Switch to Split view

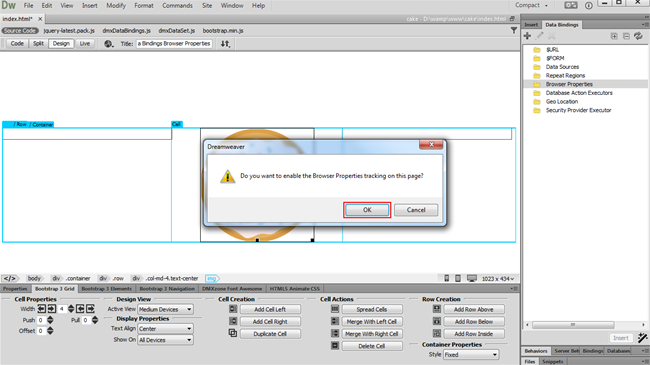coord(39,44)
